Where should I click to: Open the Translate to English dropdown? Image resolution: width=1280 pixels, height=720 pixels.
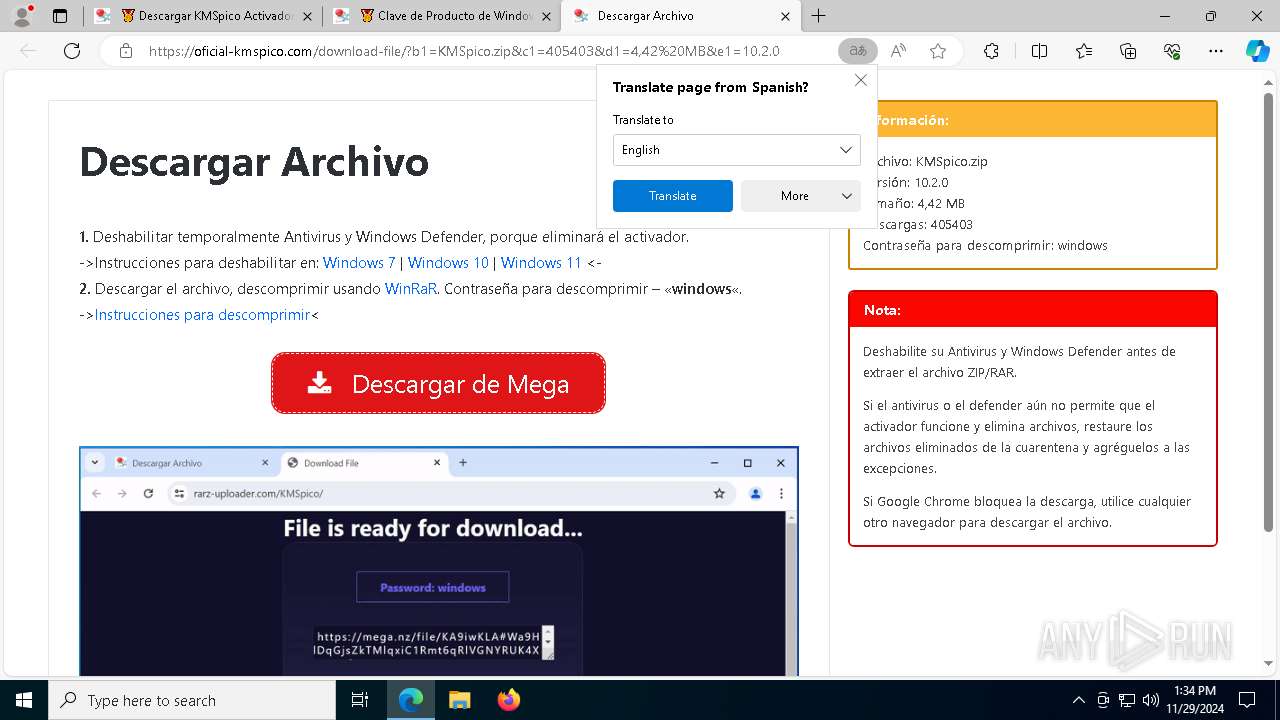[x=737, y=150]
